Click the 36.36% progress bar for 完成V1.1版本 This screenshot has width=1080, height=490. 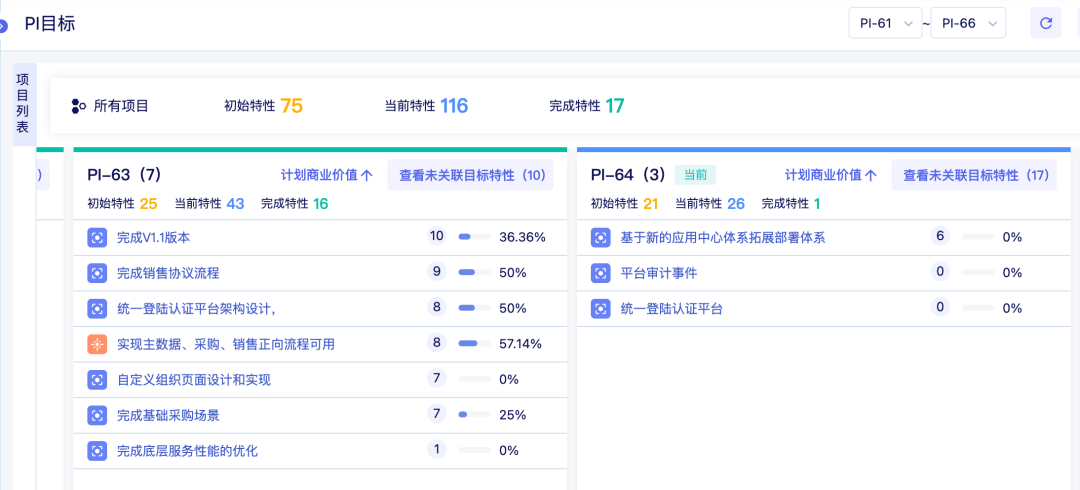474,237
